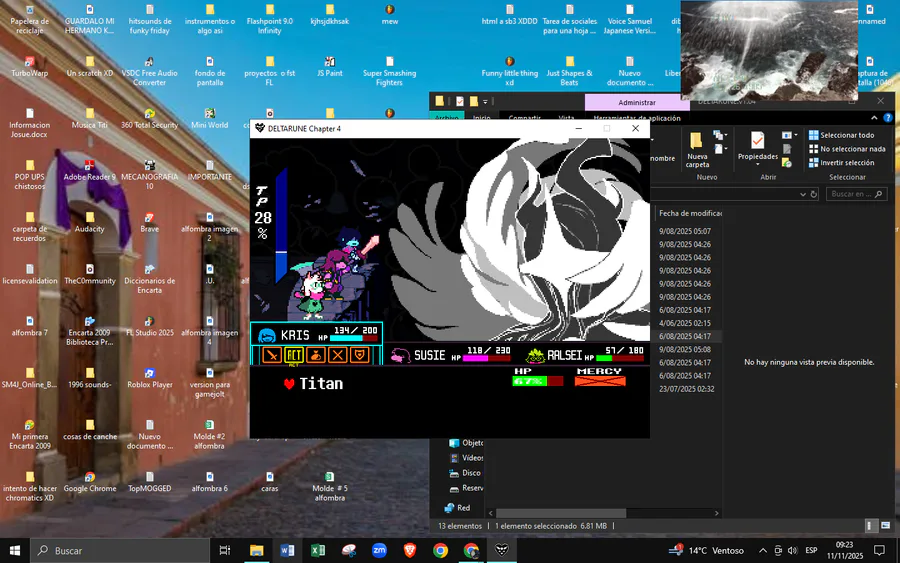Open the Audacity desktop shortcut
The image size is (900, 563).
click(90, 221)
